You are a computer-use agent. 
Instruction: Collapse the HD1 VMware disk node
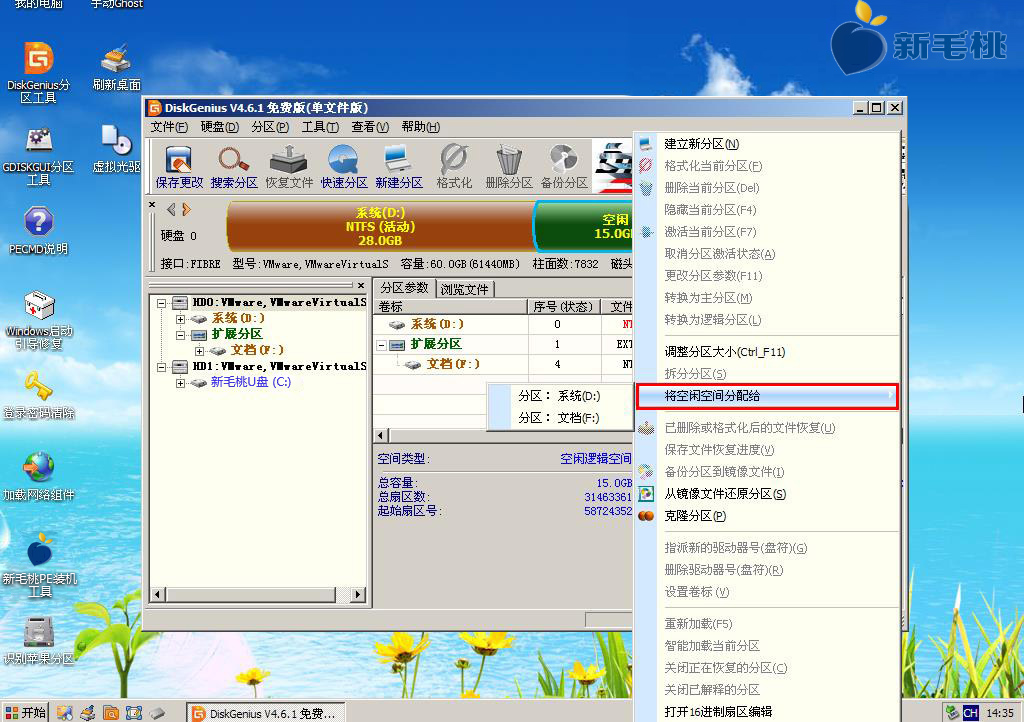point(161,367)
